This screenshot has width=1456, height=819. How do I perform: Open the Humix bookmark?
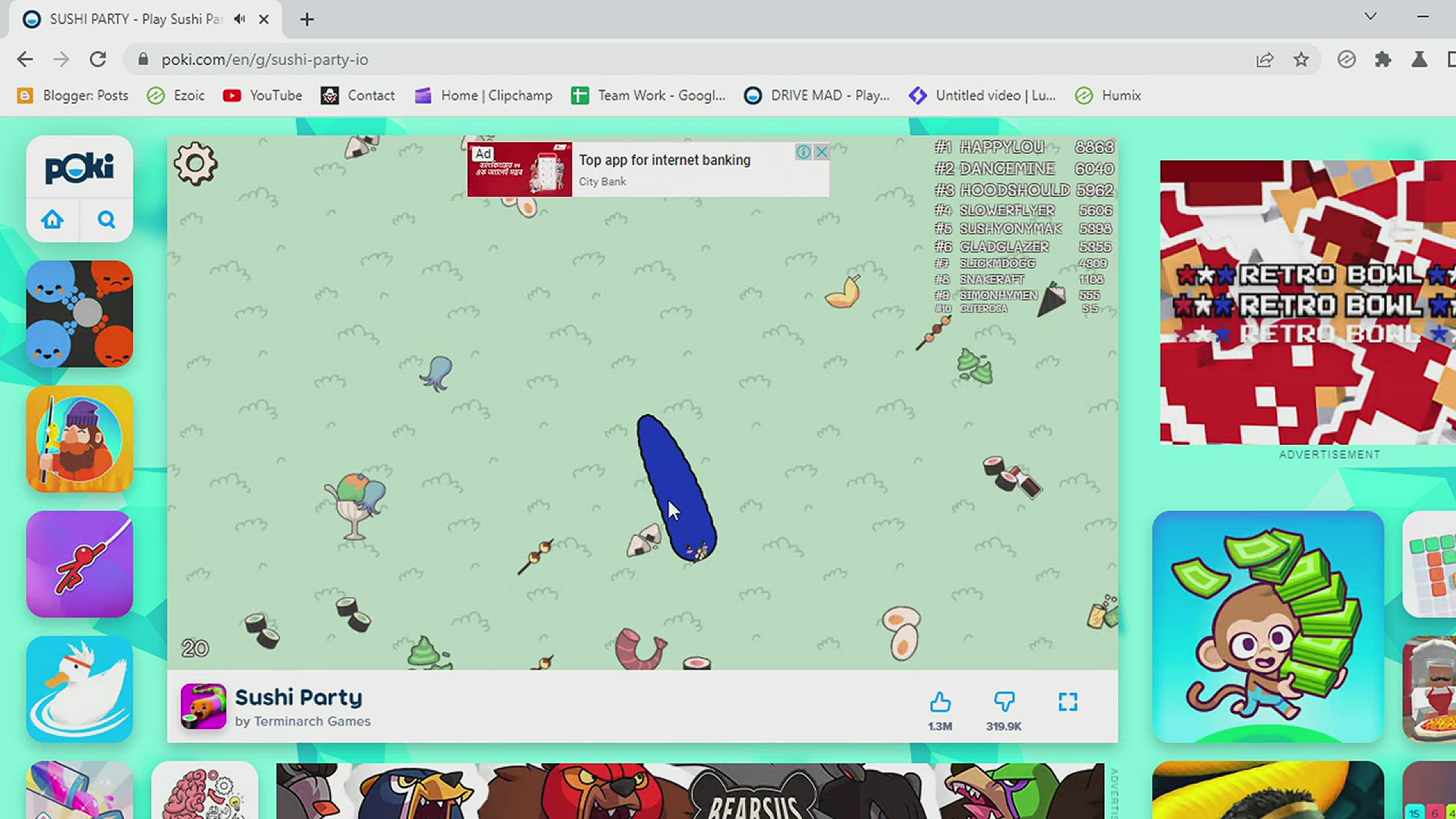point(1109,96)
